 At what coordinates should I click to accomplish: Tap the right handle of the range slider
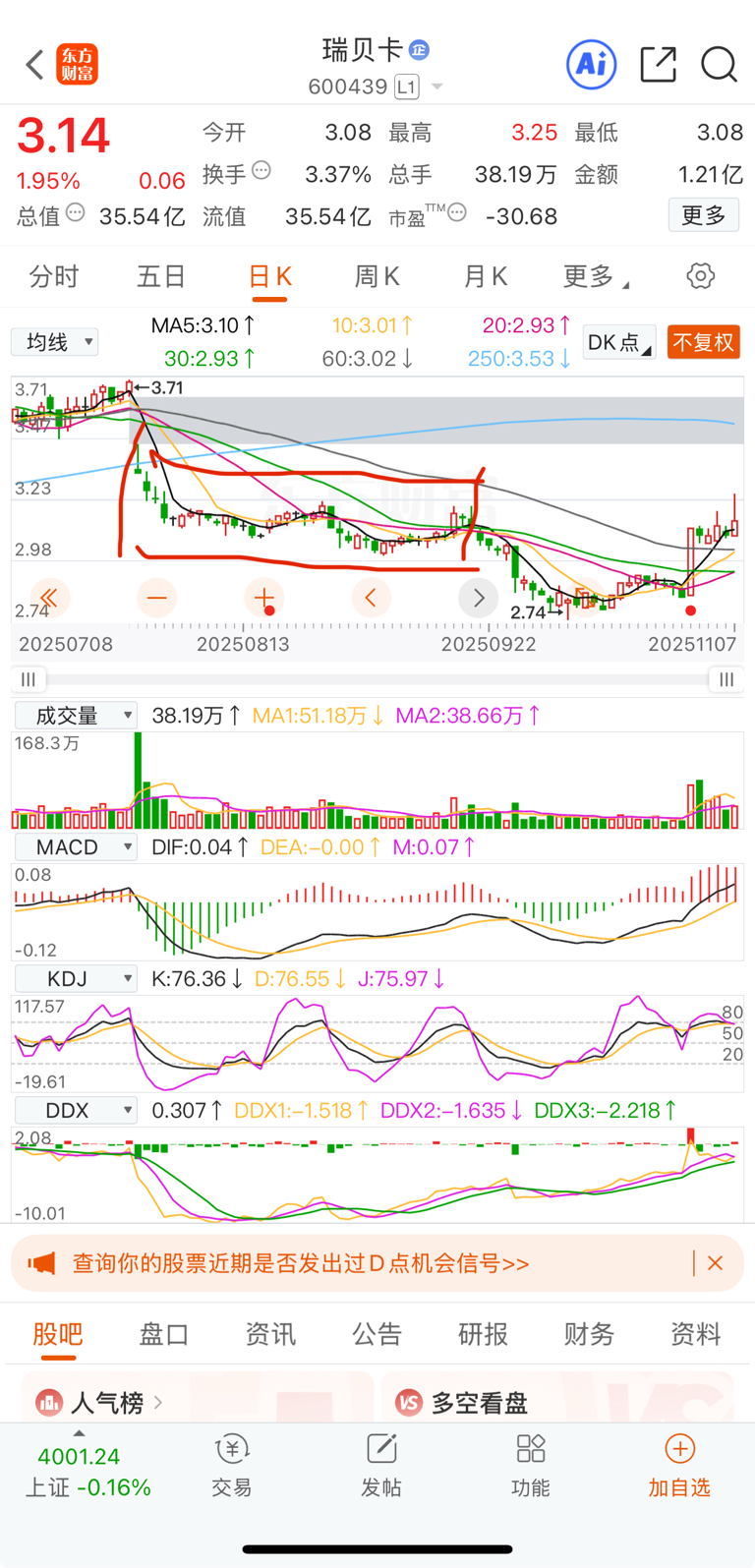pyautogui.click(x=726, y=679)
